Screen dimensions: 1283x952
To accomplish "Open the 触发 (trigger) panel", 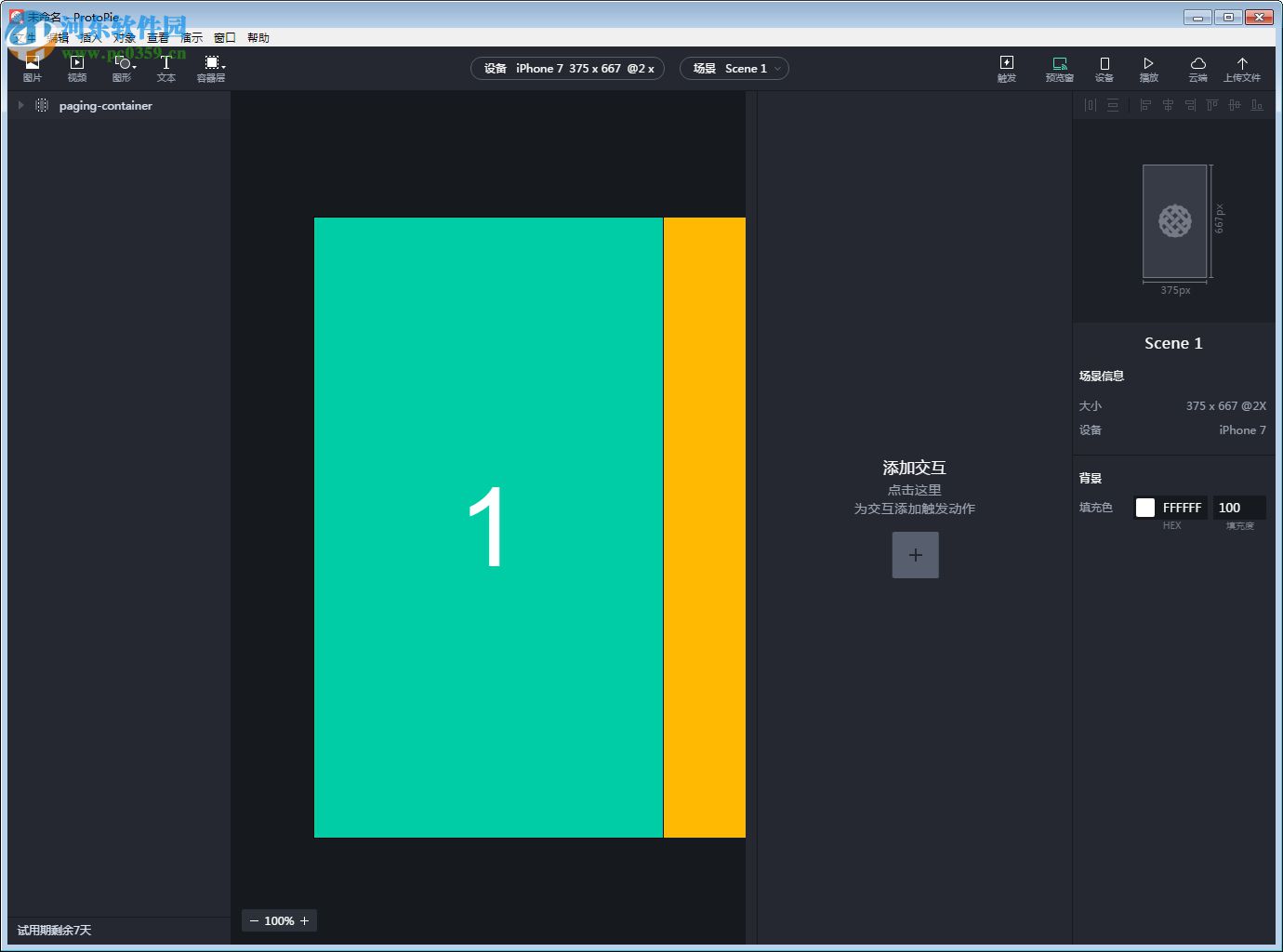I will (x=1006, y=67).
